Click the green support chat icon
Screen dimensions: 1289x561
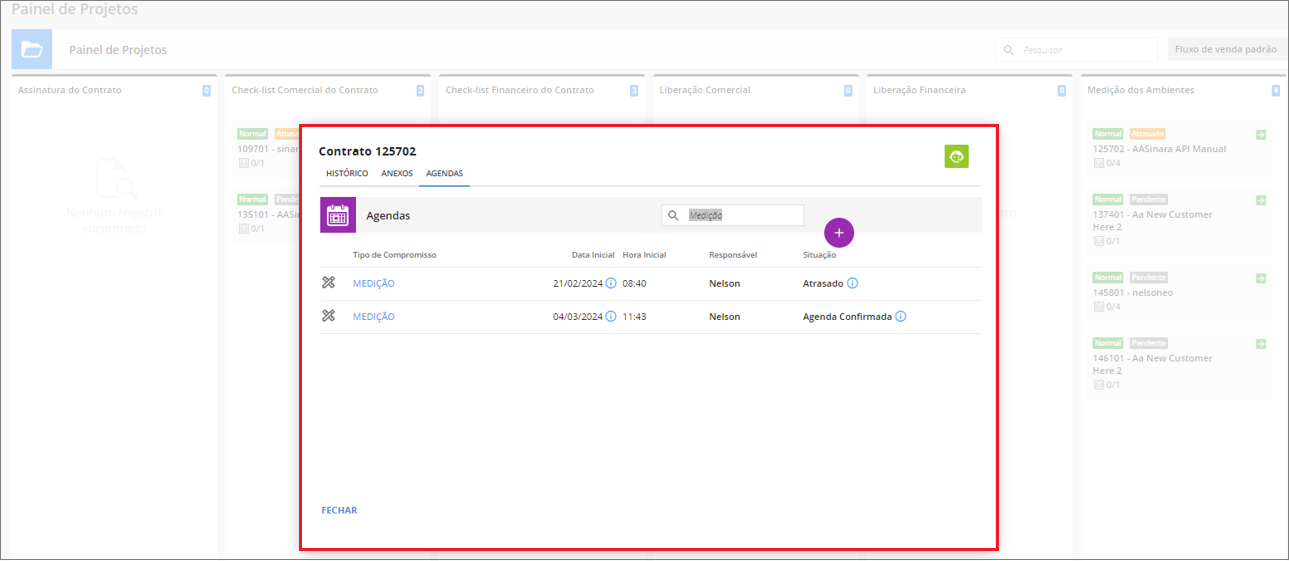coord(956,156)
